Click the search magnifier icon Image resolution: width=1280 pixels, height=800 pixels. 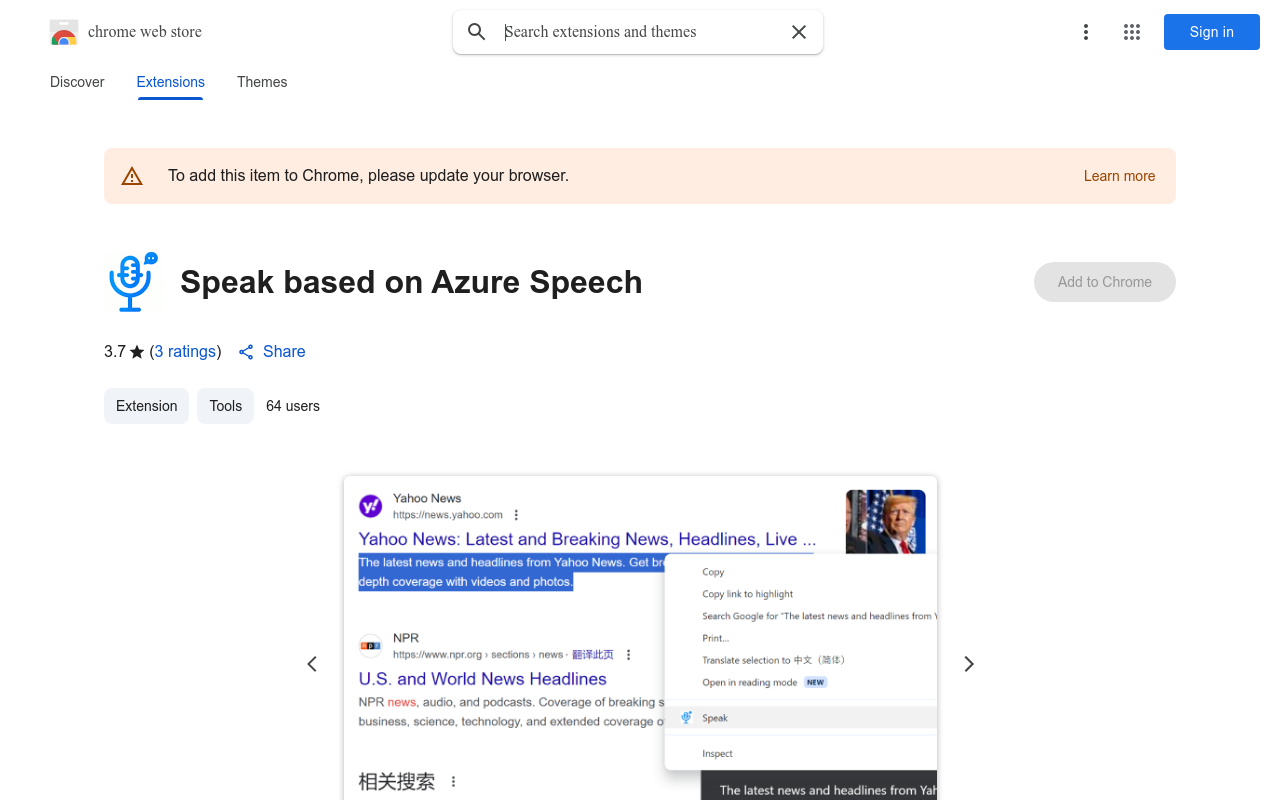[477, 32]
